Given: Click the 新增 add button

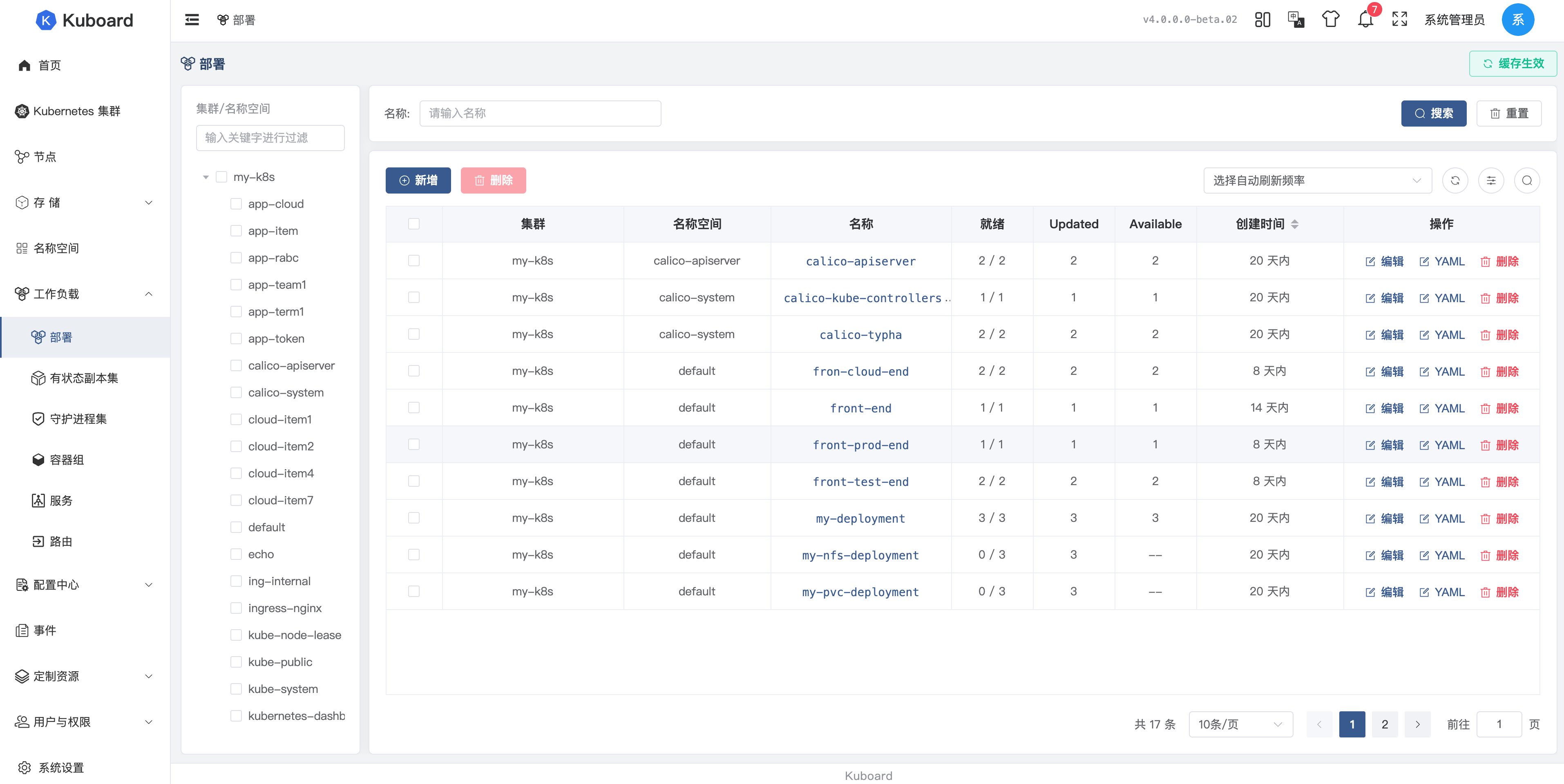Looking at the screenshot, I should (418, 181).
